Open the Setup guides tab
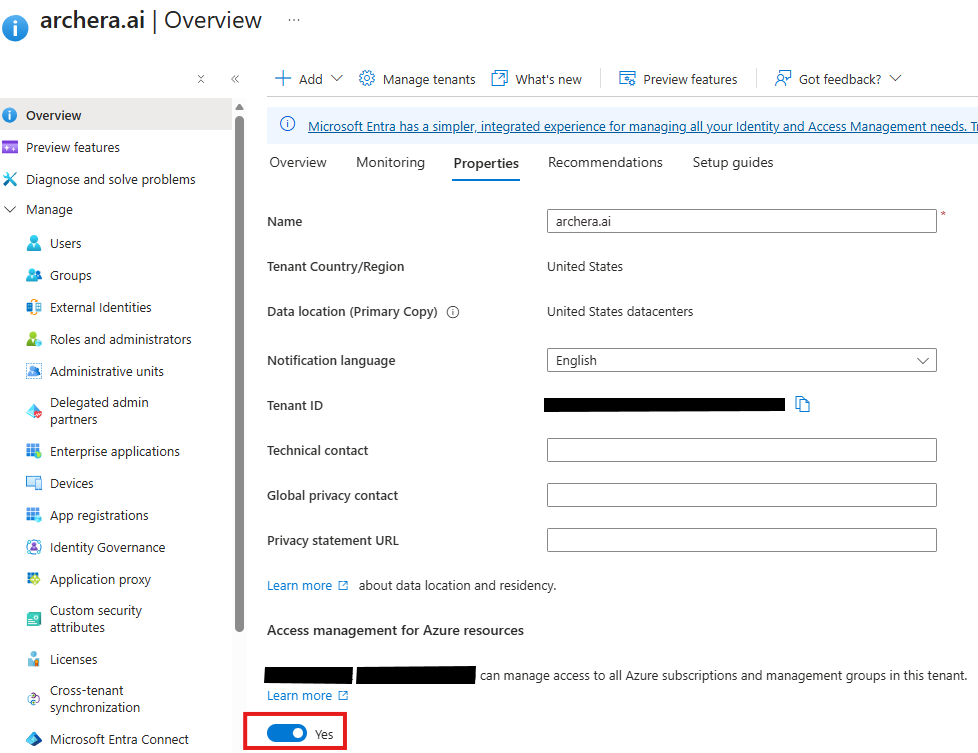The height and width of the screenshot is (753, 978). point(732,162)
